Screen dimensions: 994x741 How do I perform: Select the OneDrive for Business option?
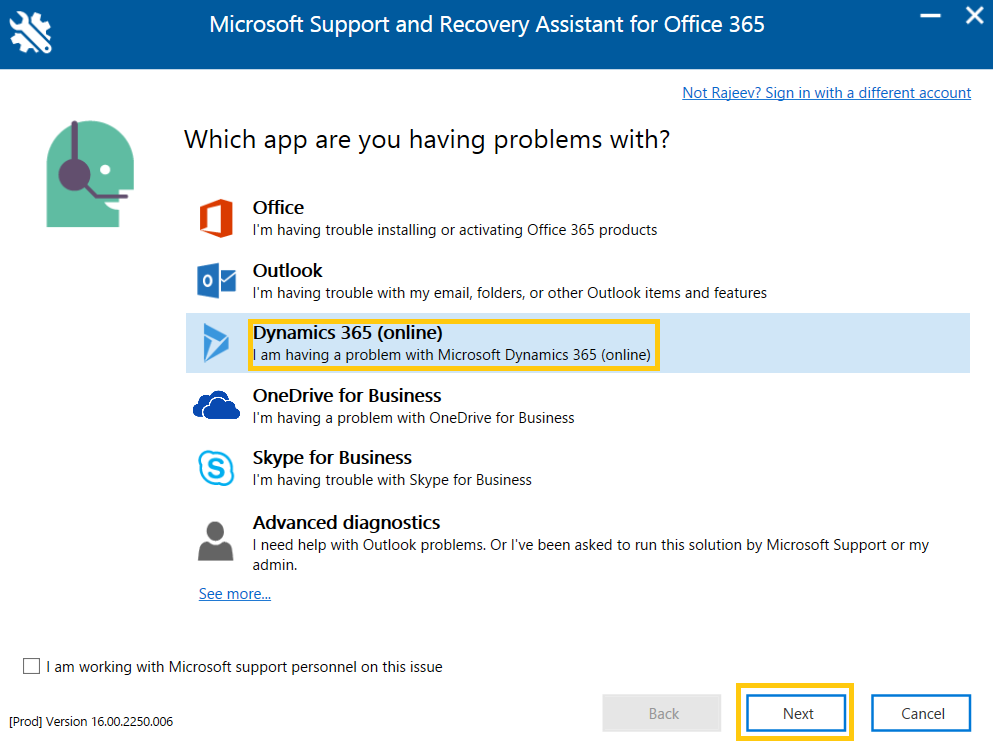(400, 405)
